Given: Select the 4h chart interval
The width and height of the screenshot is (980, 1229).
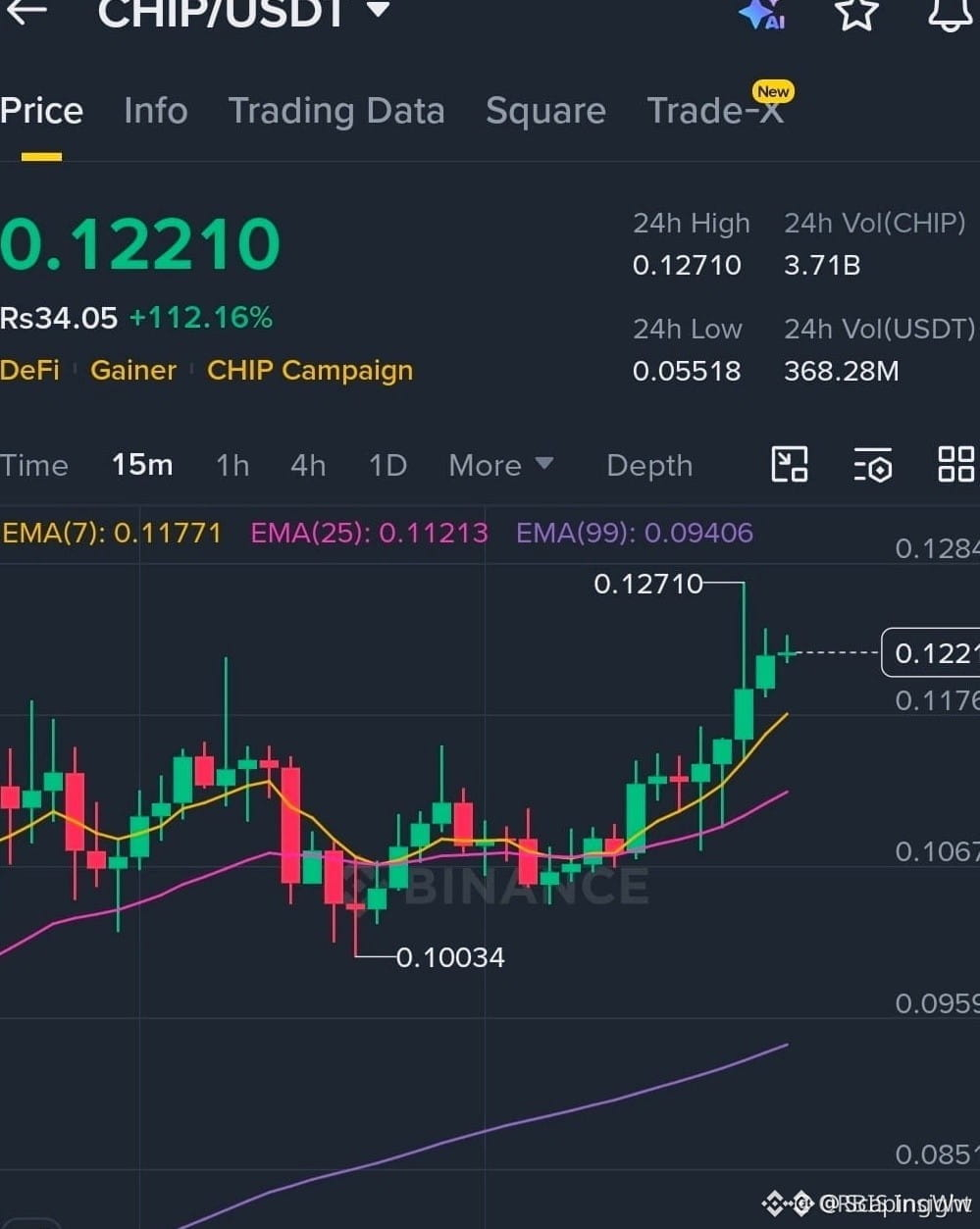Looking at the screenshot, I should coord(308,465).
